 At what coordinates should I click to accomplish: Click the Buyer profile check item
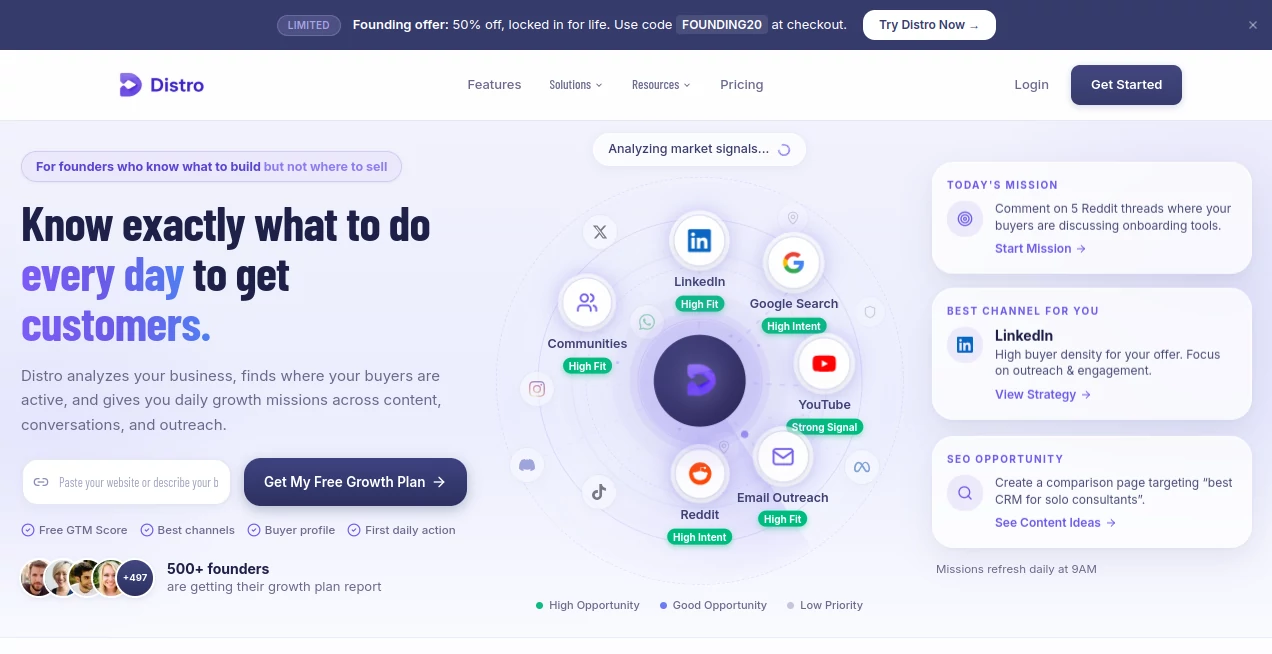click(291, 530)
